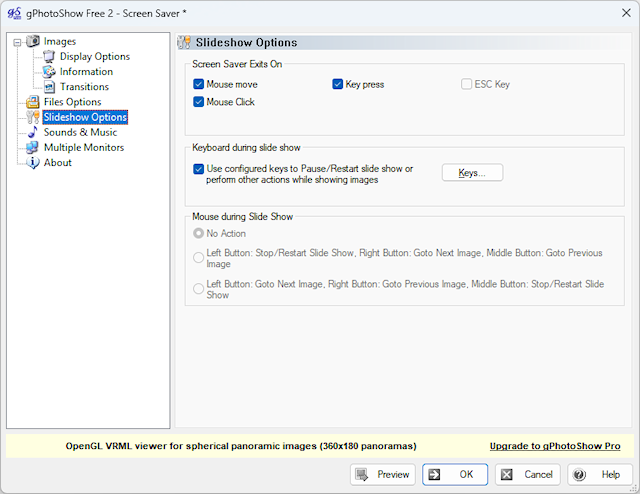Viewport: 640px width, 494px height.
Task: Click the Display Options monitor icon
Action: coord(49,56)
